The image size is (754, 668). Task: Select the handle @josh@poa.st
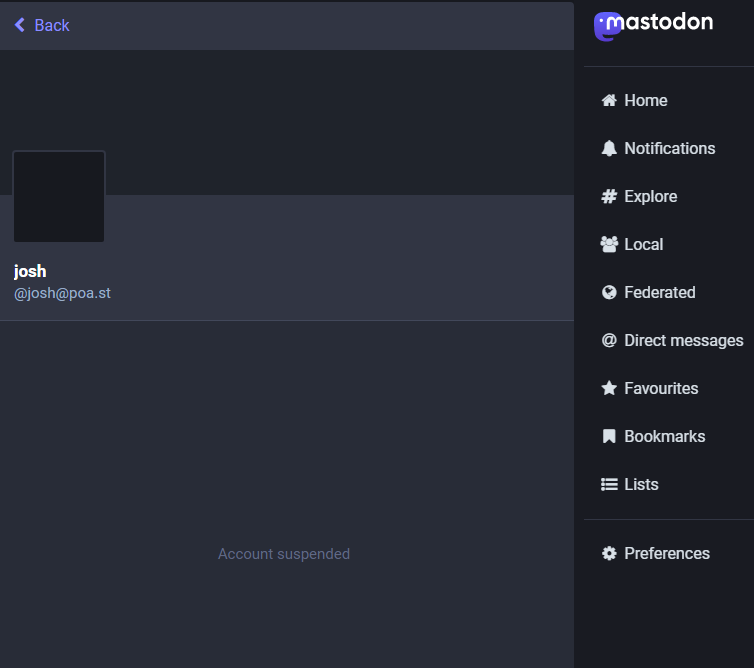point(62,293)
